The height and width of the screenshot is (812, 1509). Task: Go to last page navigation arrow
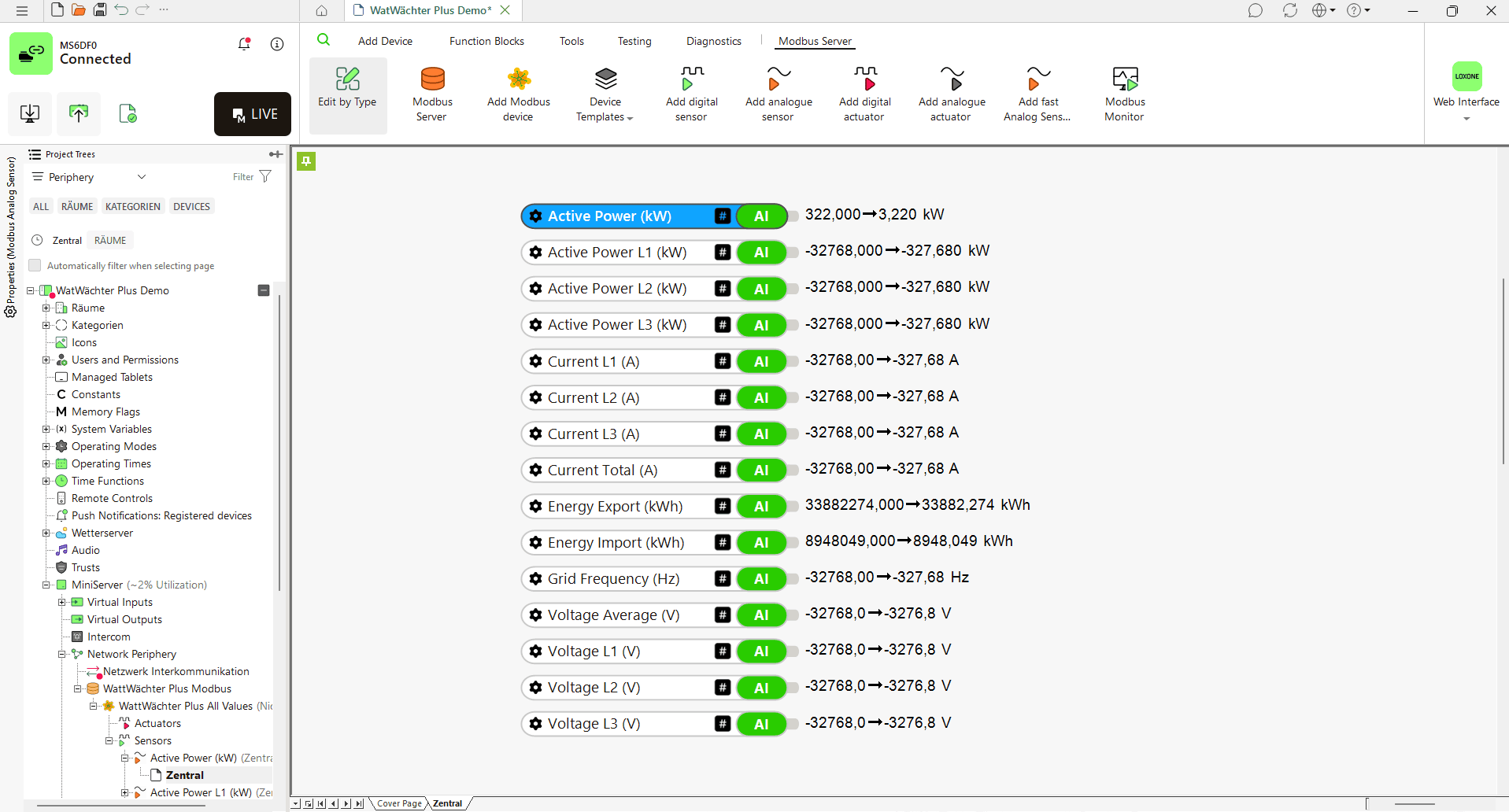tap(360, 803)
